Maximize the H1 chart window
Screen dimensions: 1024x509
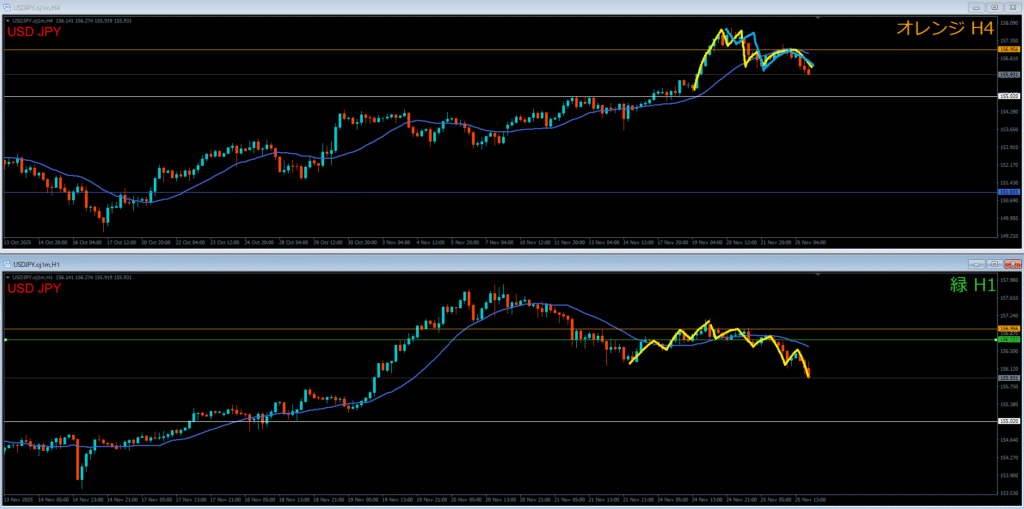[995, 264]
